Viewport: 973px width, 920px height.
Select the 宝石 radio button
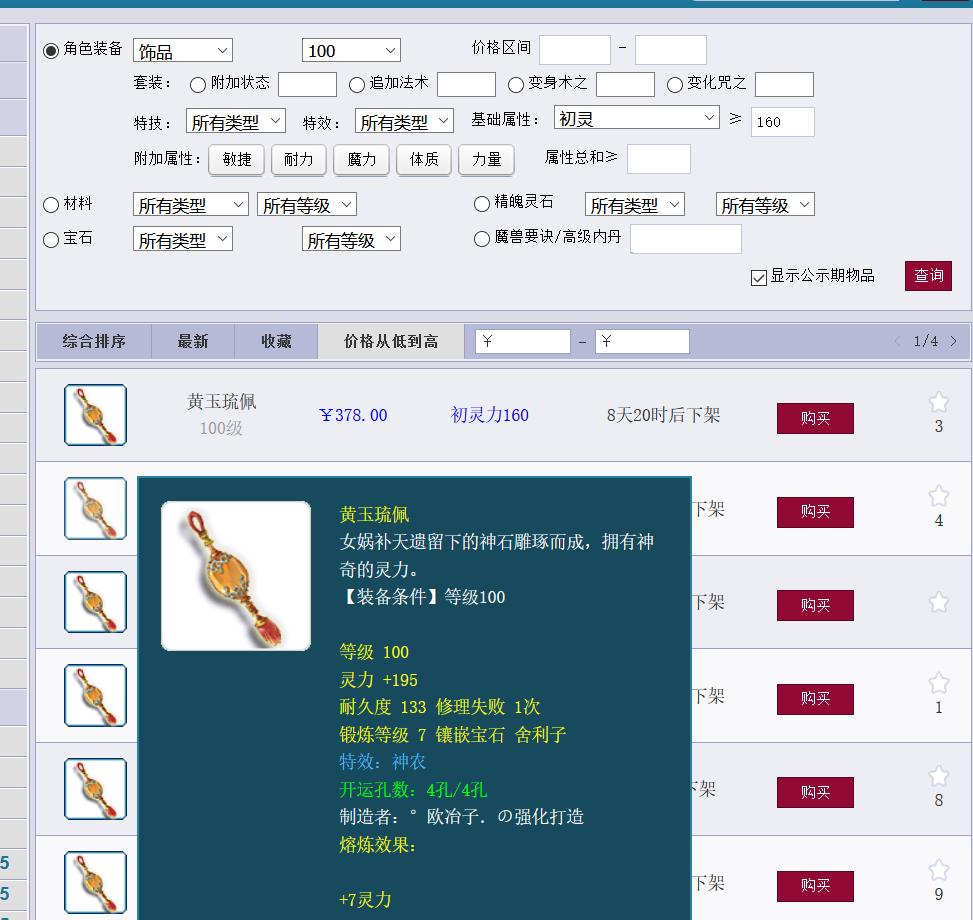click(49, 239)
